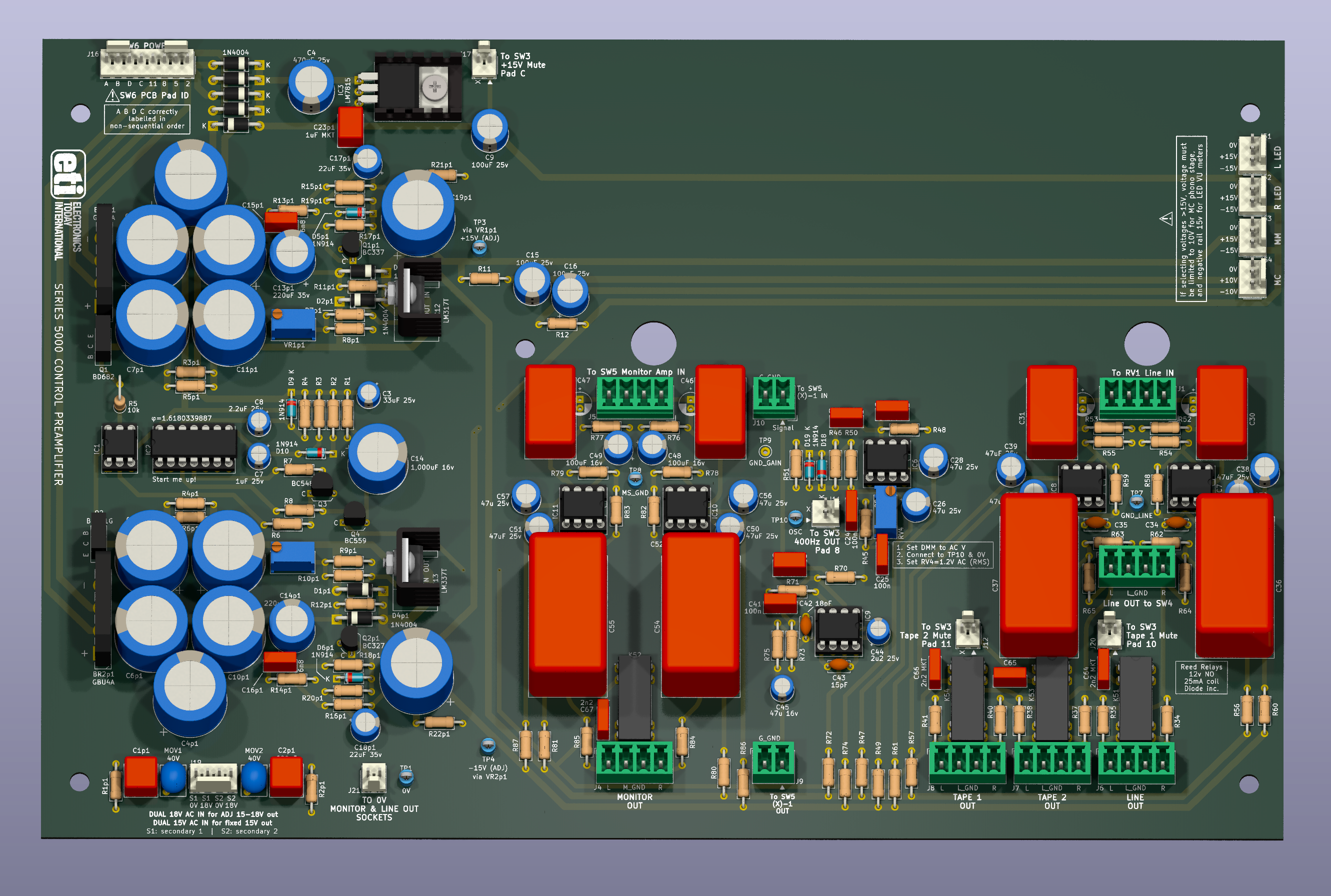Click the "MOV2 40V" label
Screen dimensions: 1331x896
click(x=253, y=754)
